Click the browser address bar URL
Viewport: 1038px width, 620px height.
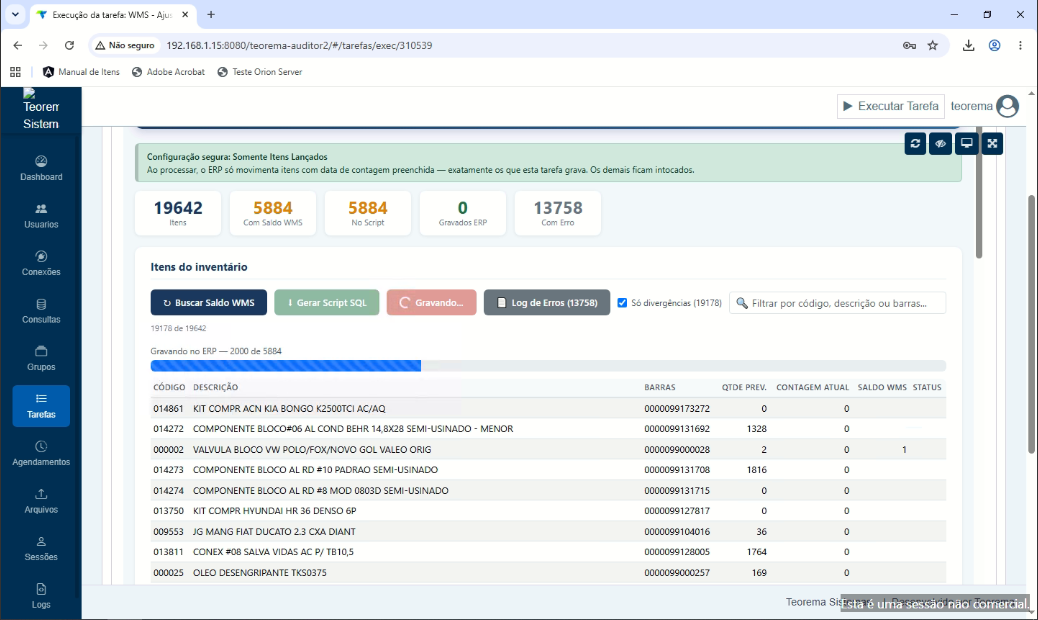click(x=299, y=46)
